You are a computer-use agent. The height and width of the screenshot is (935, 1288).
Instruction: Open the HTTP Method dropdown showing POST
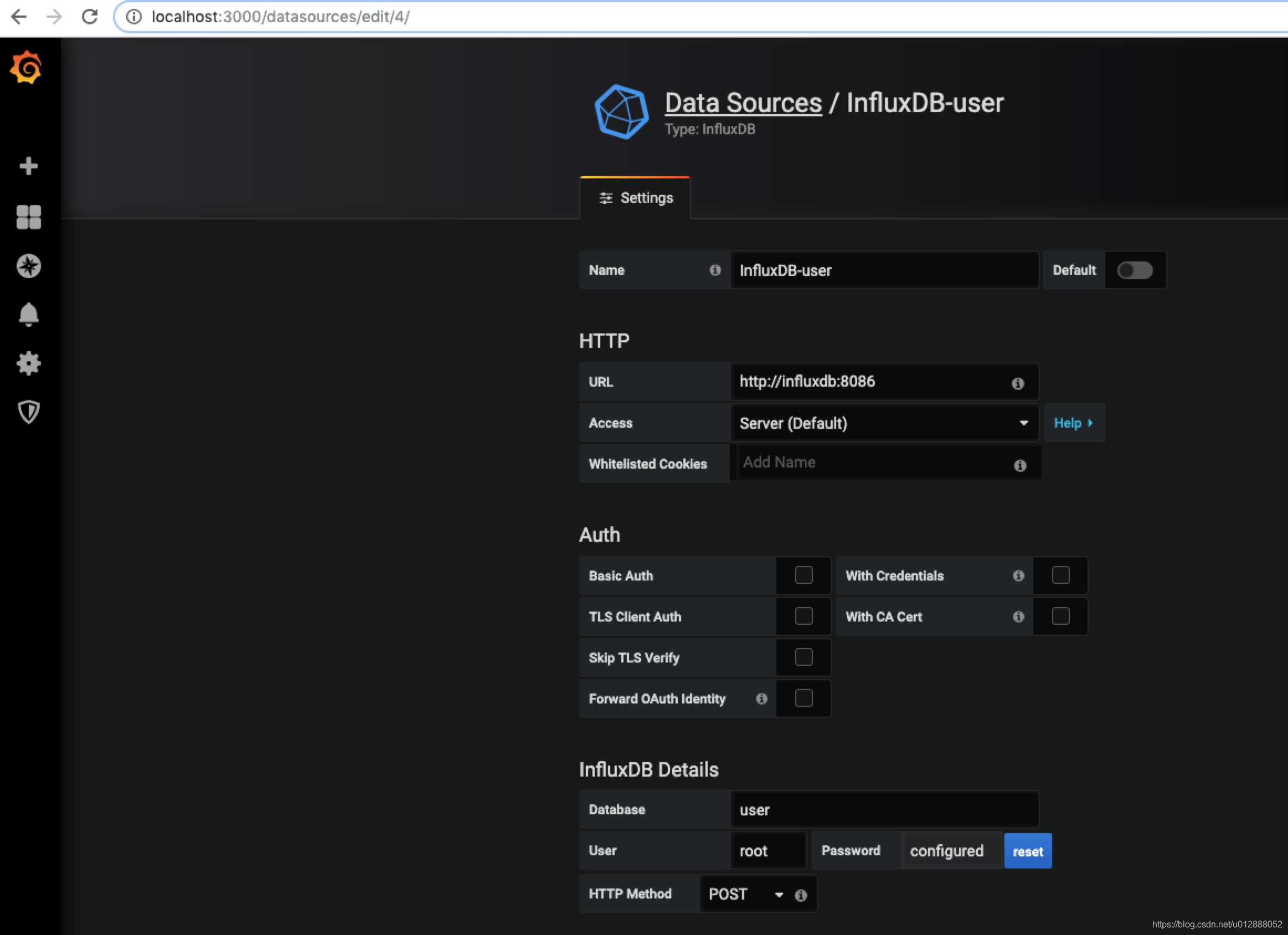pyautogui.click(x=746, y=894)
